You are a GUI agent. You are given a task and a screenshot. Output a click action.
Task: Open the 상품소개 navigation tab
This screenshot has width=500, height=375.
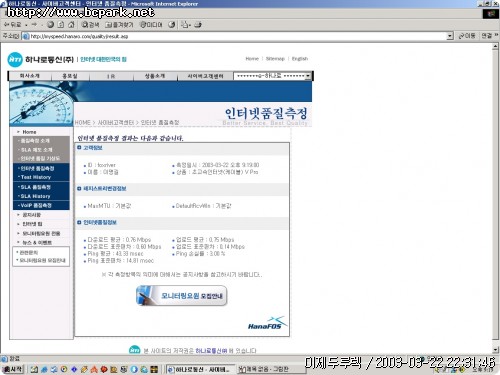[x=155, y=76]
